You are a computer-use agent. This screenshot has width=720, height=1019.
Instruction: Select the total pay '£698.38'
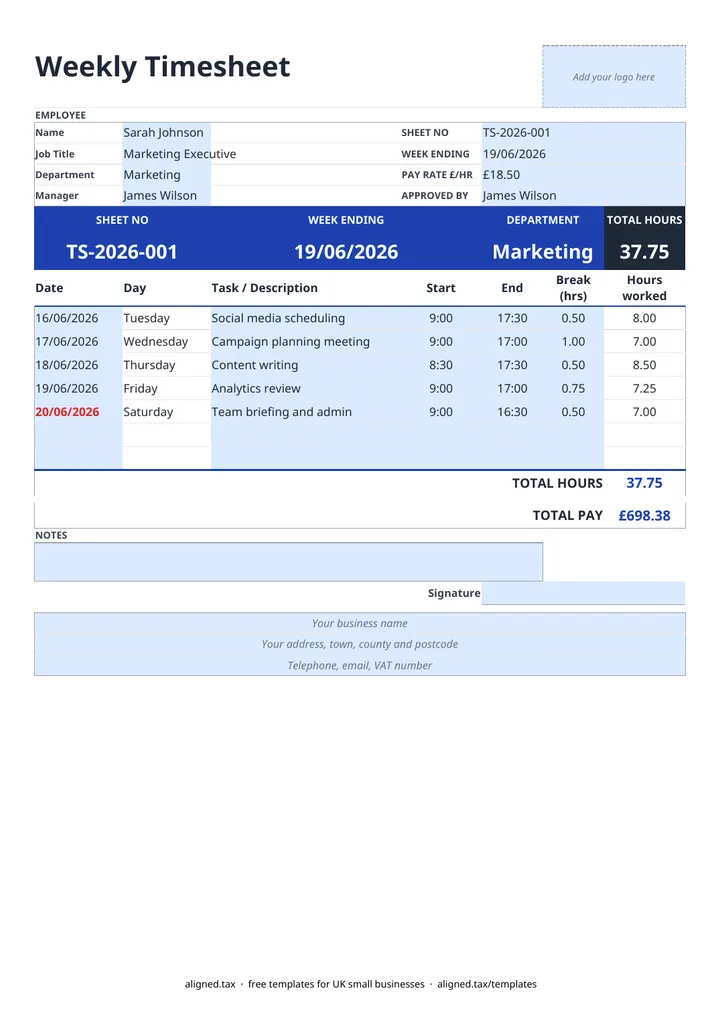644,515
